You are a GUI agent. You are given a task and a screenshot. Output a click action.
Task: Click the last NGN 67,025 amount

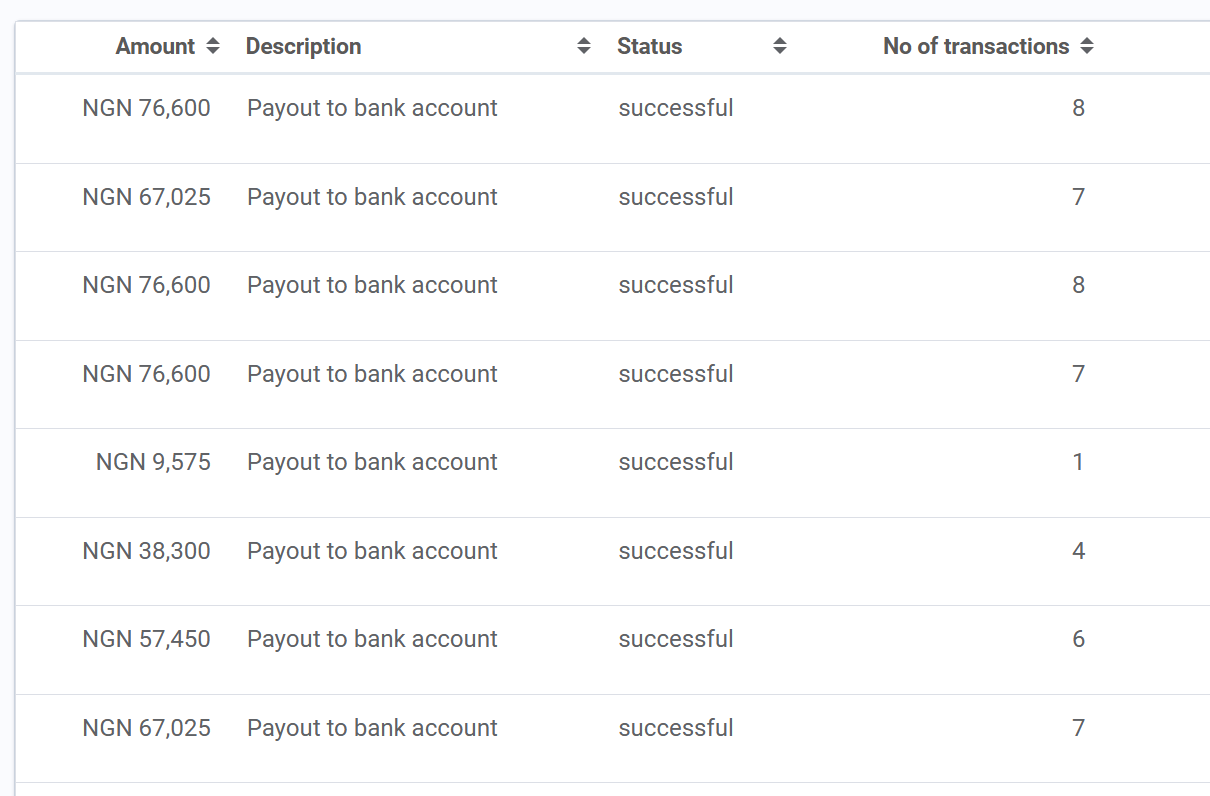click(x=147, y=728)
